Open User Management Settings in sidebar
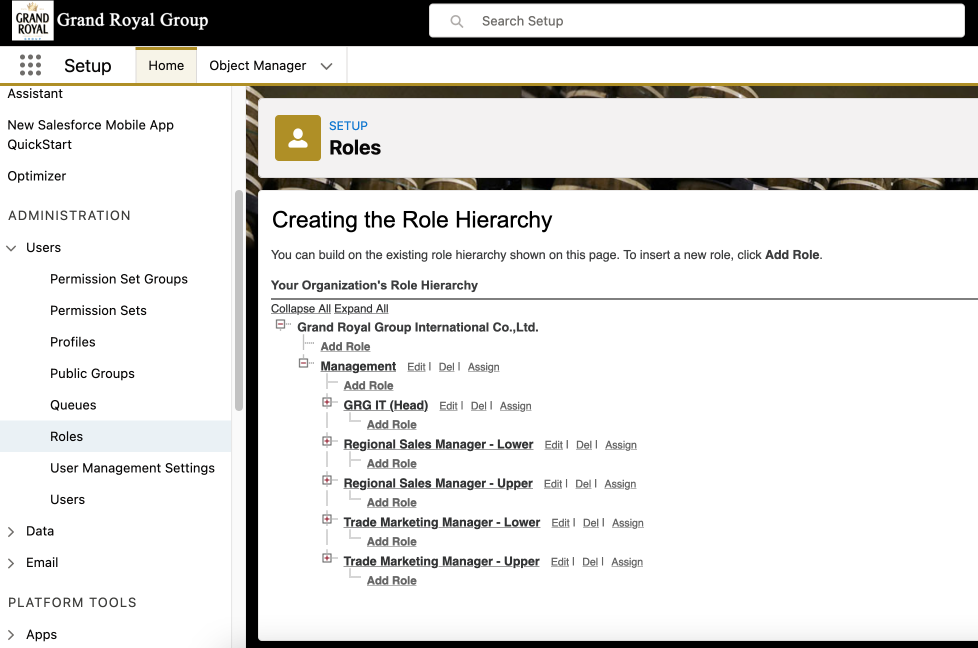The height and width of the screenshot is (648, 978). (132, 468)
